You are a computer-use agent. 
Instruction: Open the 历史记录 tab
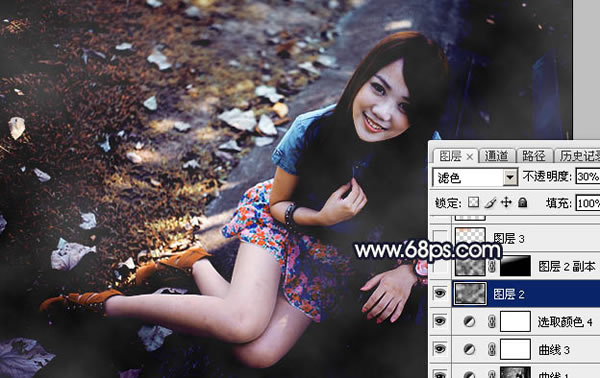coord(577,156)
